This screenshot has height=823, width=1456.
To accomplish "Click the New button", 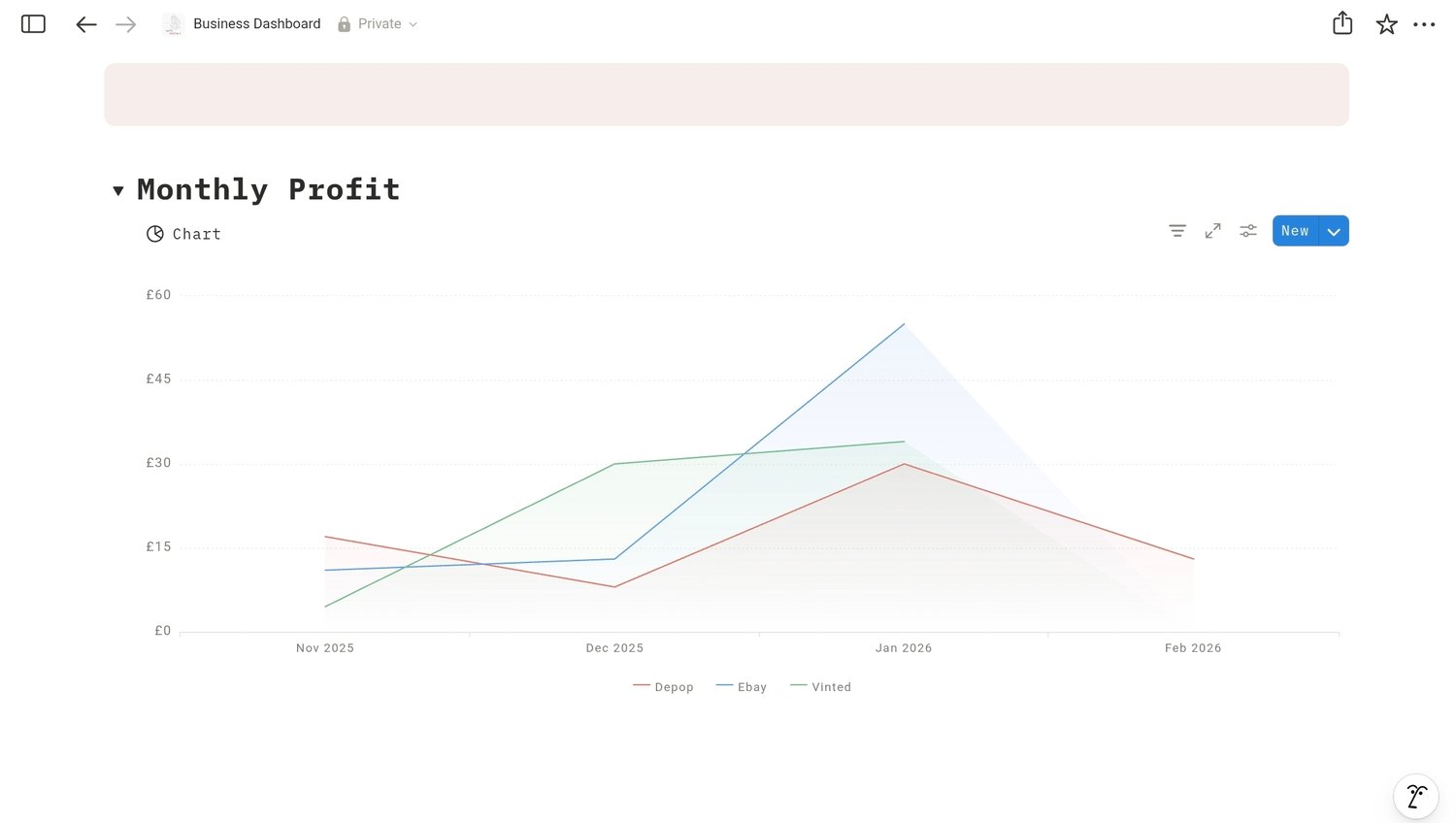I will 1295,231.
